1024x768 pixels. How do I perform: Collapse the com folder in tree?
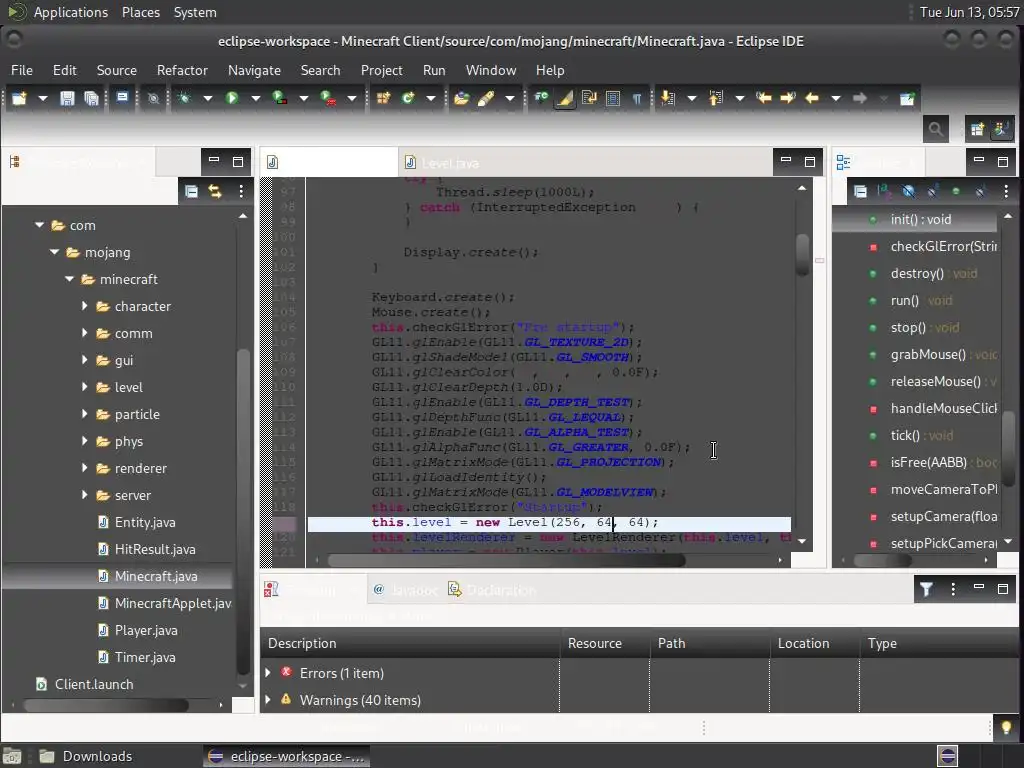tap(39, 225)
